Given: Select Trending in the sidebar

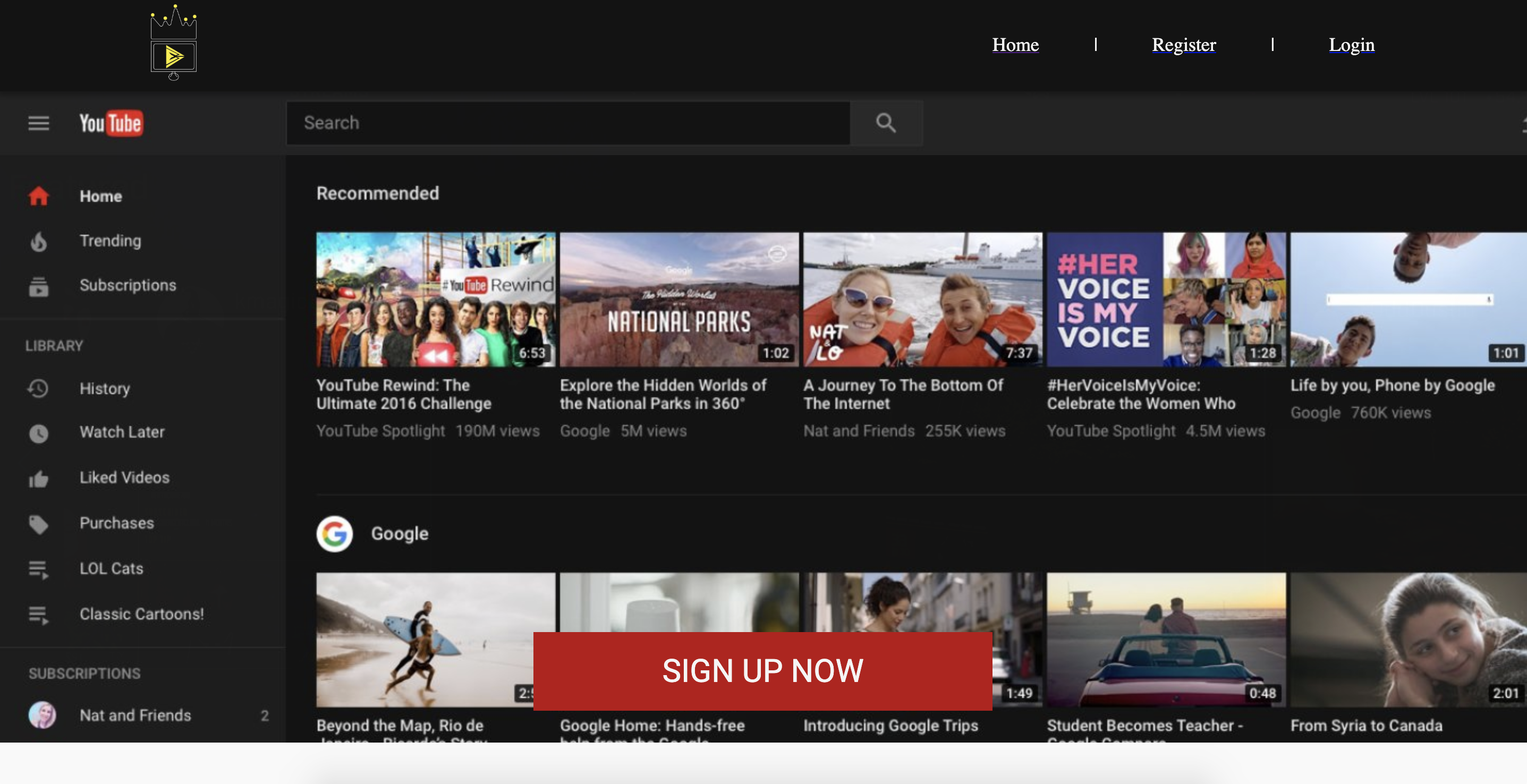Looking at the screenshot, I should click(x=111, y=241).
